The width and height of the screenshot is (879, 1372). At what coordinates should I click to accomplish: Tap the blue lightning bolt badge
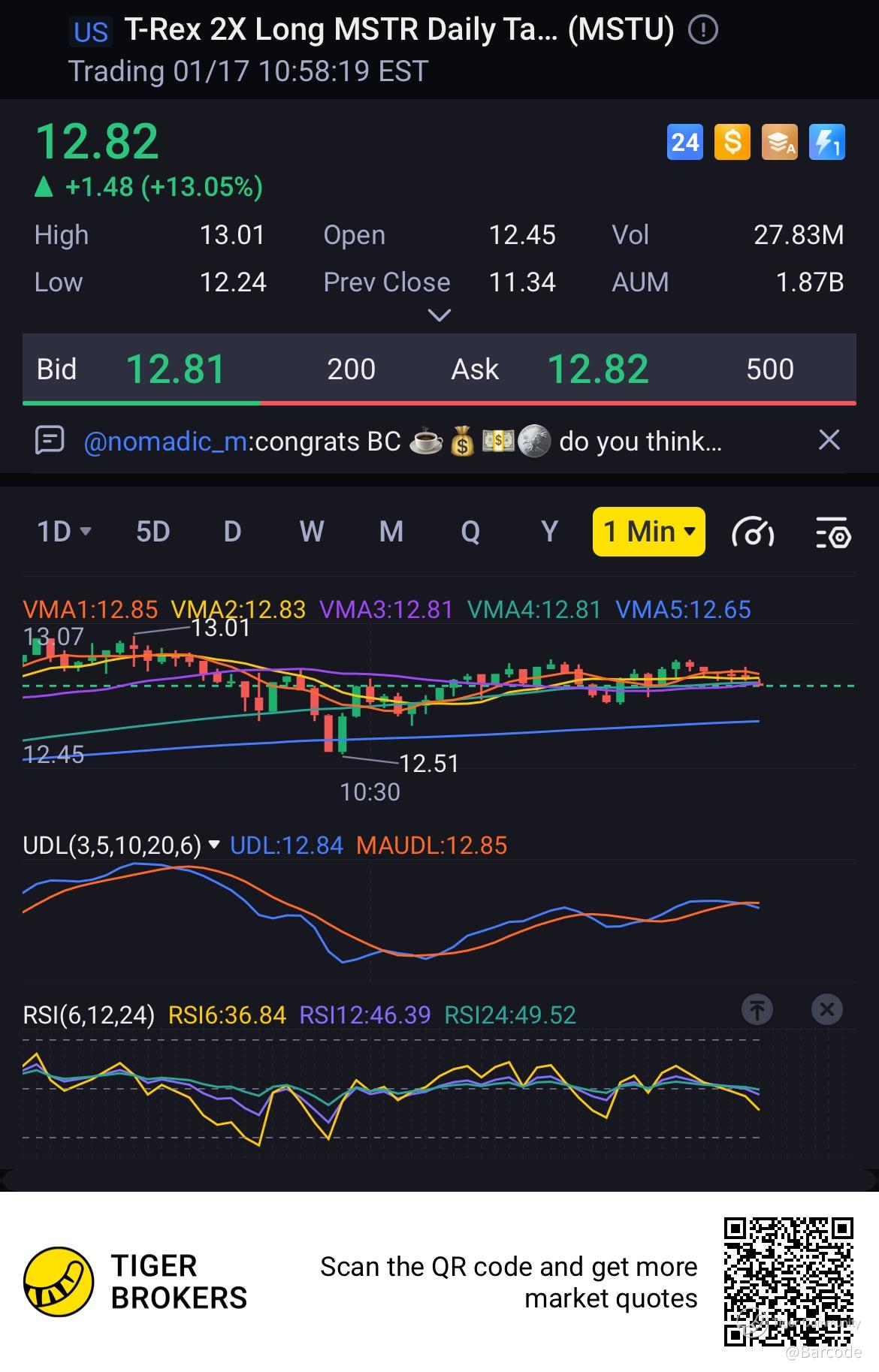(826, 142)
